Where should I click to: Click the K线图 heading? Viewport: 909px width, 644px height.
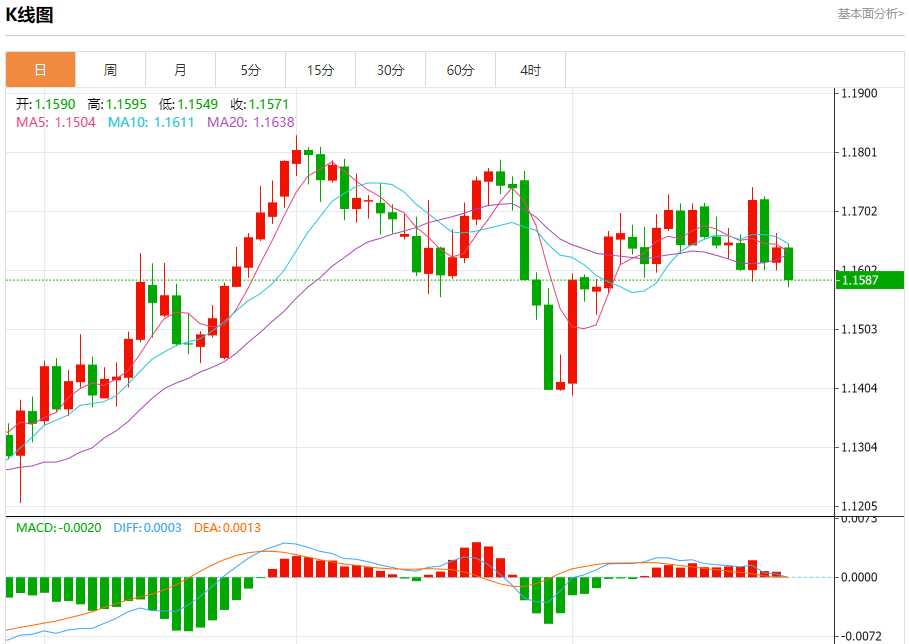point(30,14)
